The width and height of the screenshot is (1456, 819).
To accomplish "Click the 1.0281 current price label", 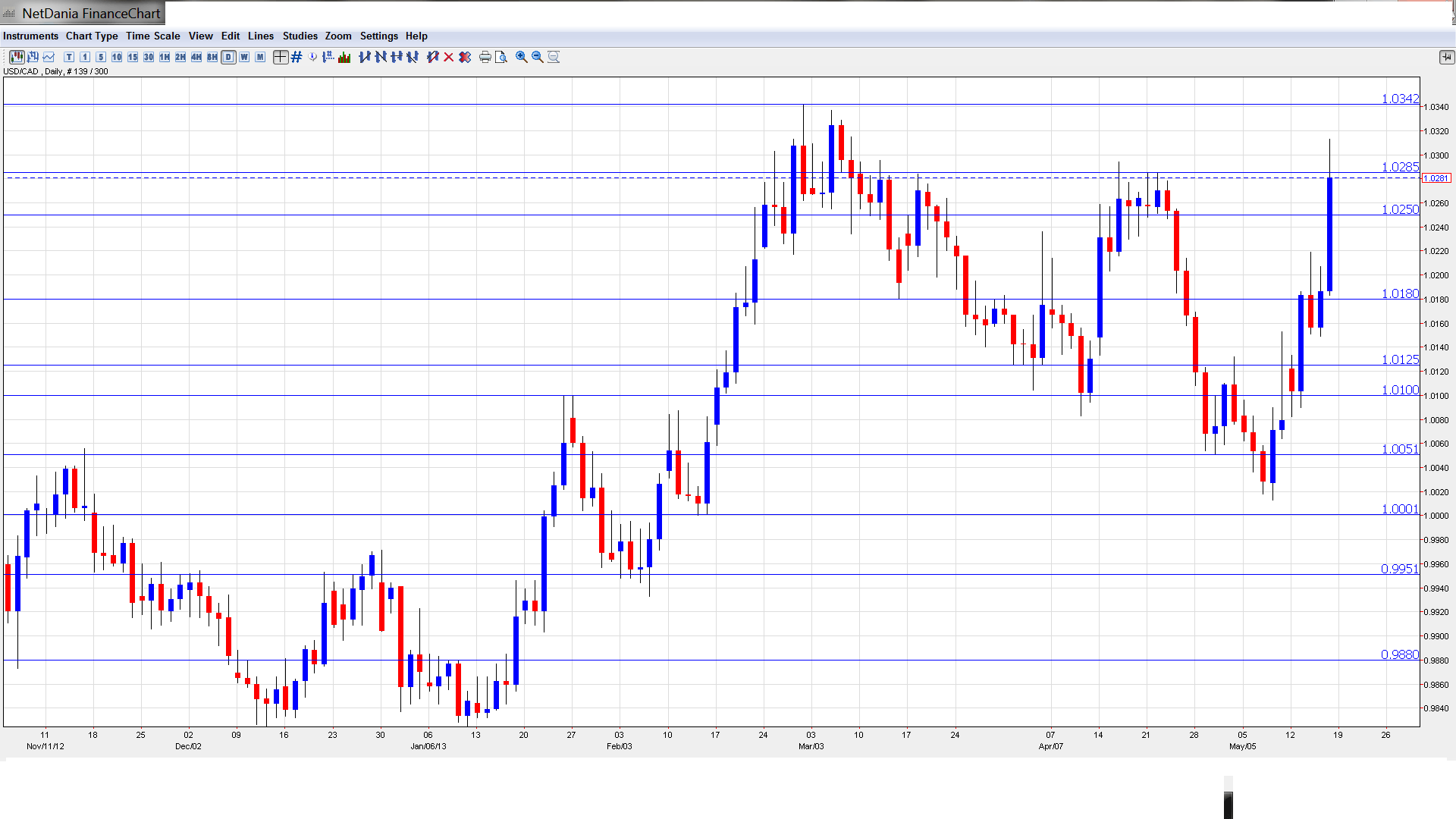I will click(x=1436, y=178).
